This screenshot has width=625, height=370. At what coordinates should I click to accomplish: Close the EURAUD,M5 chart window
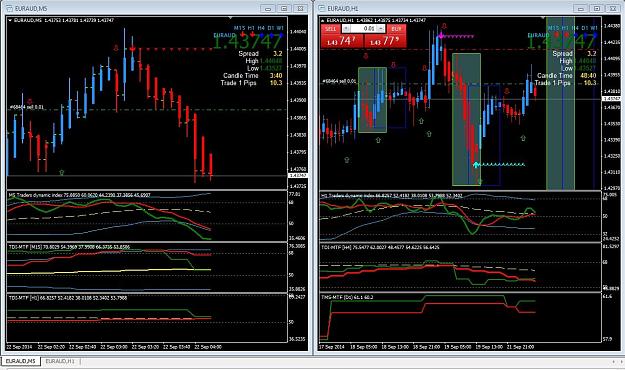pos(300,8)
